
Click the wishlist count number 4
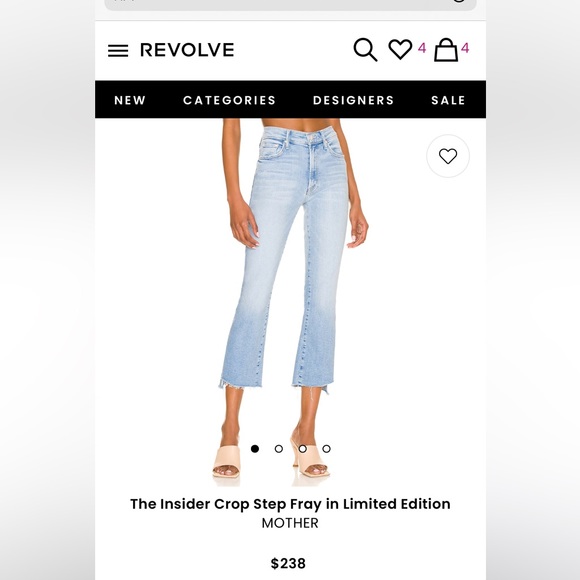click(422, 48)
